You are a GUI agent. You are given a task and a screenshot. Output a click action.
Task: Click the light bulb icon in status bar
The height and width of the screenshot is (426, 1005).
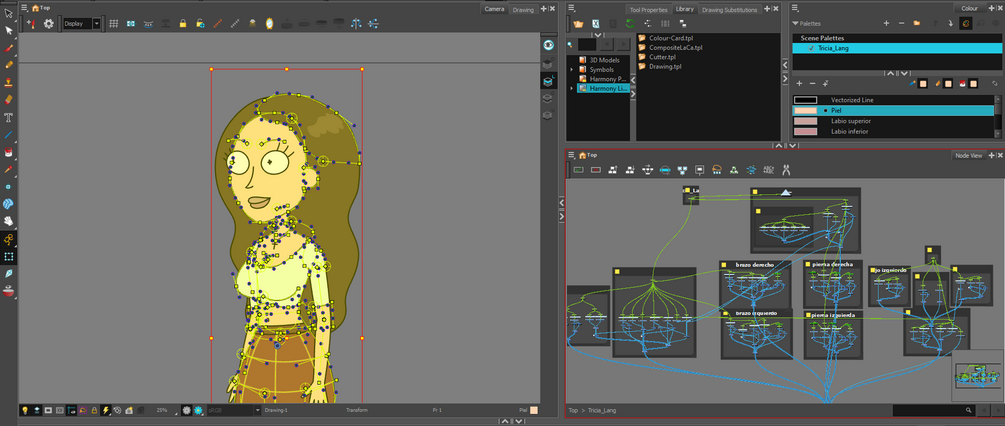pos(26,410)
